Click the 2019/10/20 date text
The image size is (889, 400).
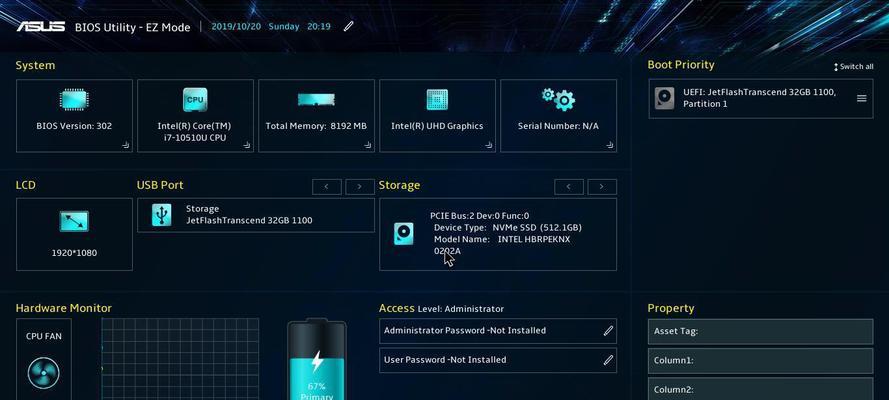[x=236, y=26]
